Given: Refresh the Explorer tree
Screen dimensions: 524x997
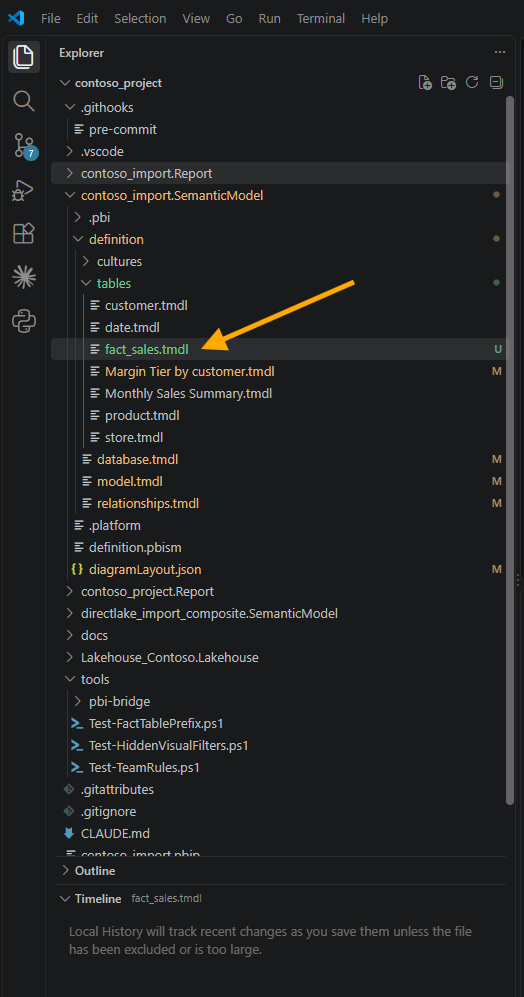Looking at the screenshot, I should pos(472,83).
